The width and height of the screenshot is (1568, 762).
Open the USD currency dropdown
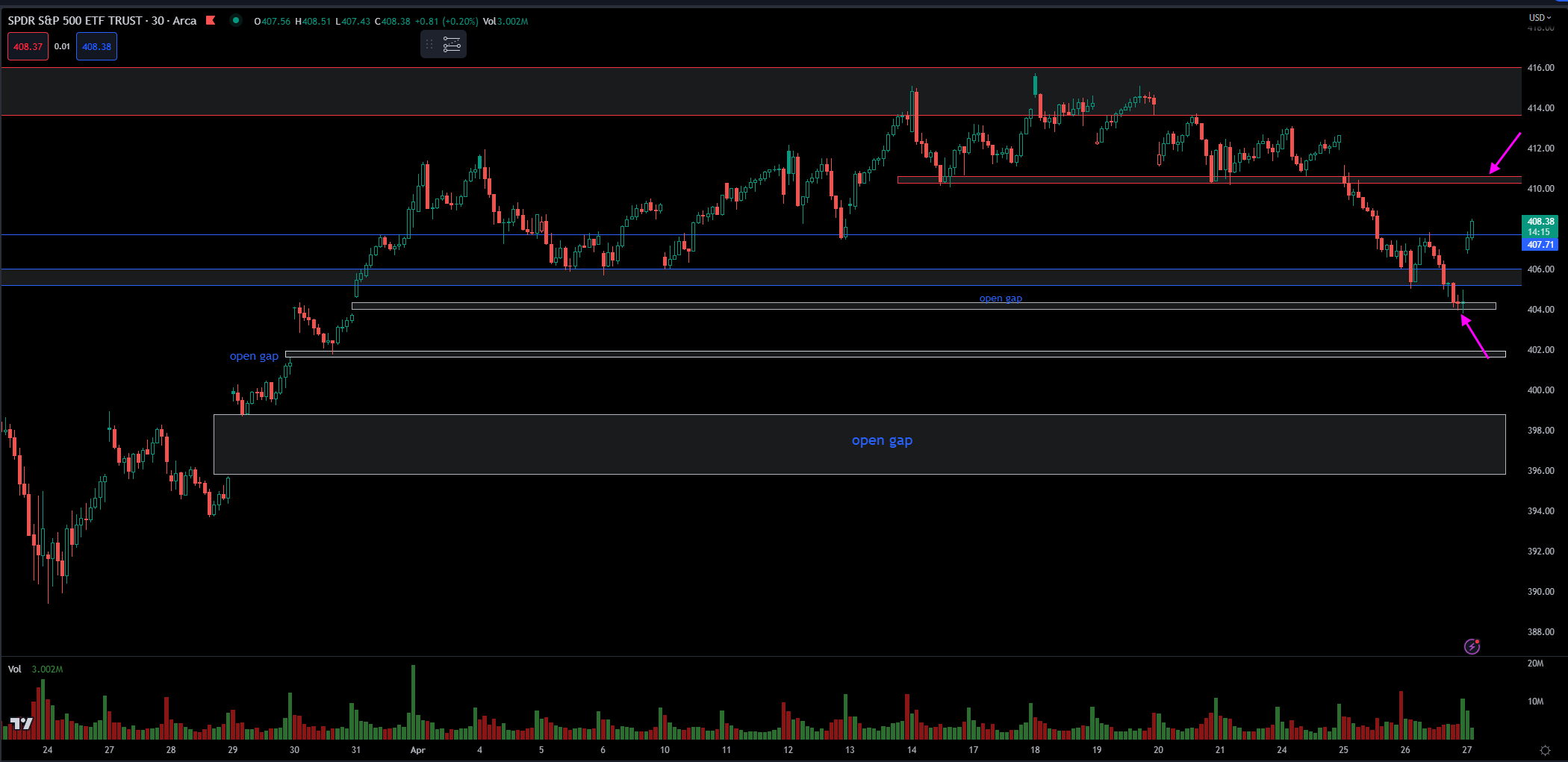point(1540,17)
